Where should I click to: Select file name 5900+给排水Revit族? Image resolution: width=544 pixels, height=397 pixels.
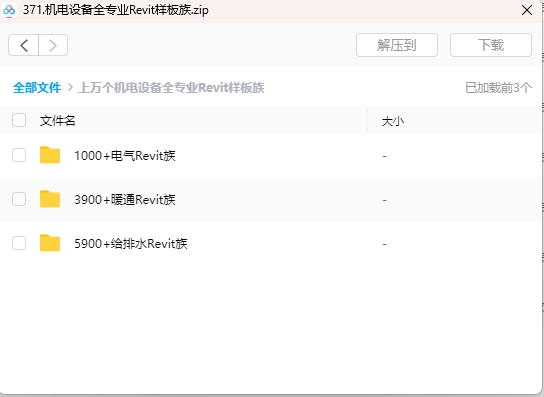[x=131, y=244]
